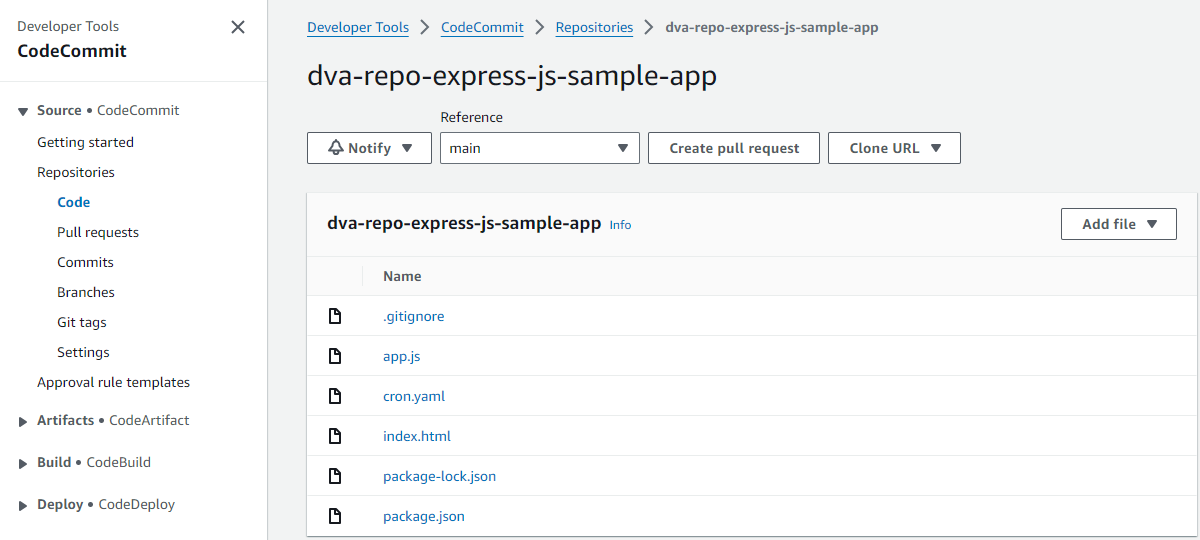The height and width of the screenshot is (540, 1200).
Task: Click the Repositories breadcrumb link
Action: (x=594, y=27)
